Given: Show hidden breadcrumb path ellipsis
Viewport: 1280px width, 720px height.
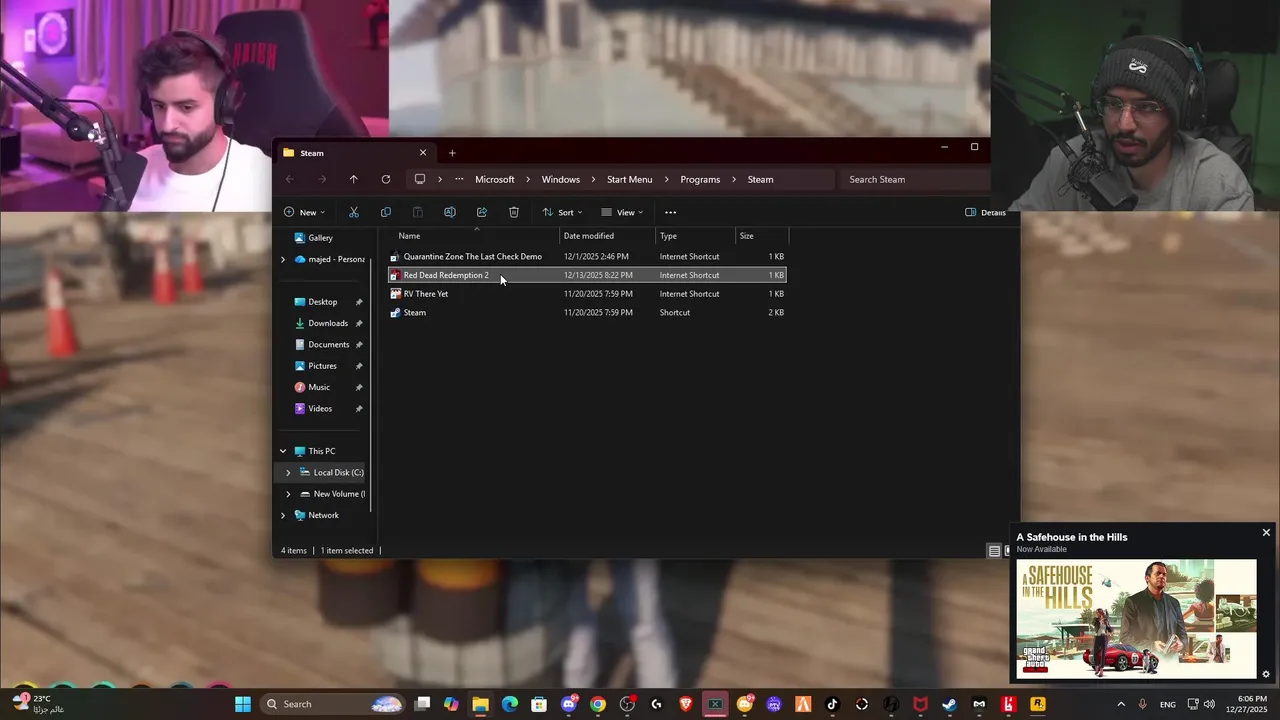Looking at the screenshot, I should tap(459, 179).
